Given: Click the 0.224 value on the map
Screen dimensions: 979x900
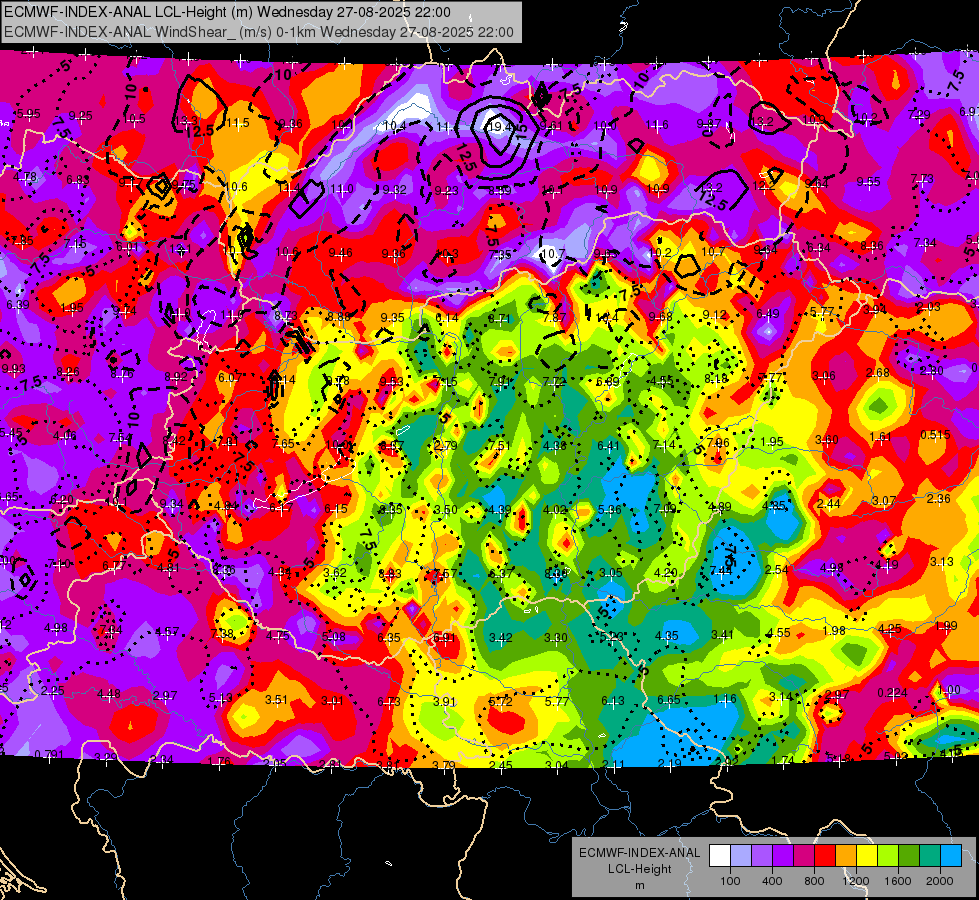Looking at the screenshot, I should pyautogui.click(x=893, y=692).
